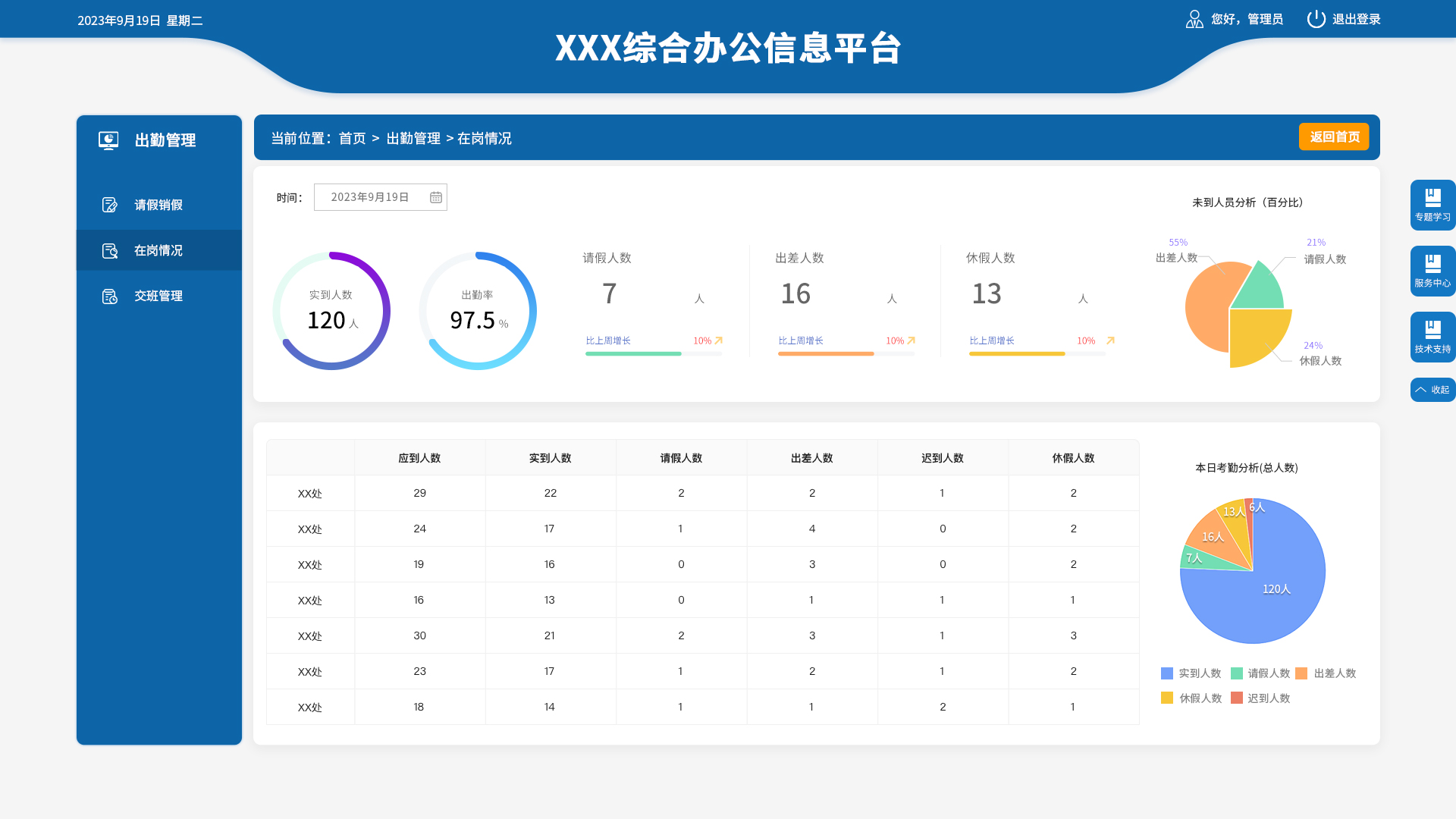
Task: Toggle 迟到人数 red legend swatch
Action: tap(1237, 698)
